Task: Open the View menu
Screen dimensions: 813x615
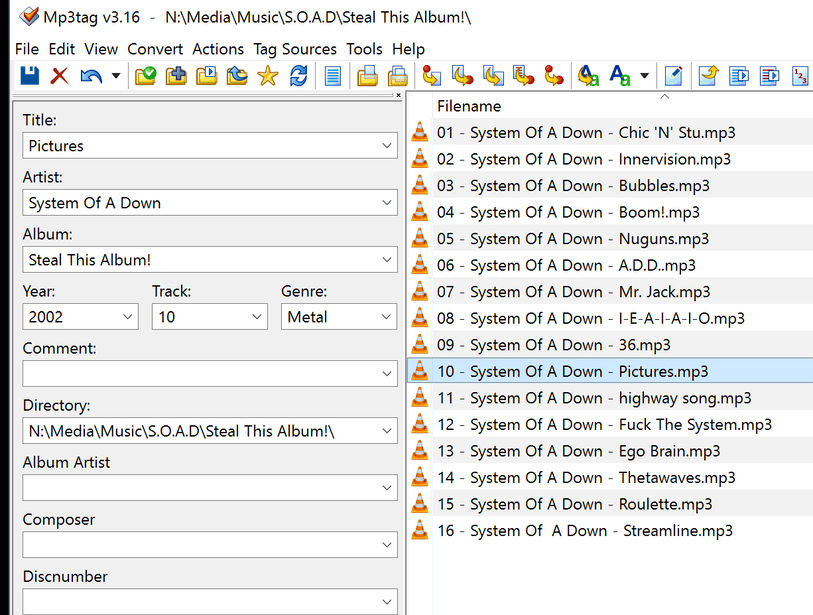Action: click(101, 49)
